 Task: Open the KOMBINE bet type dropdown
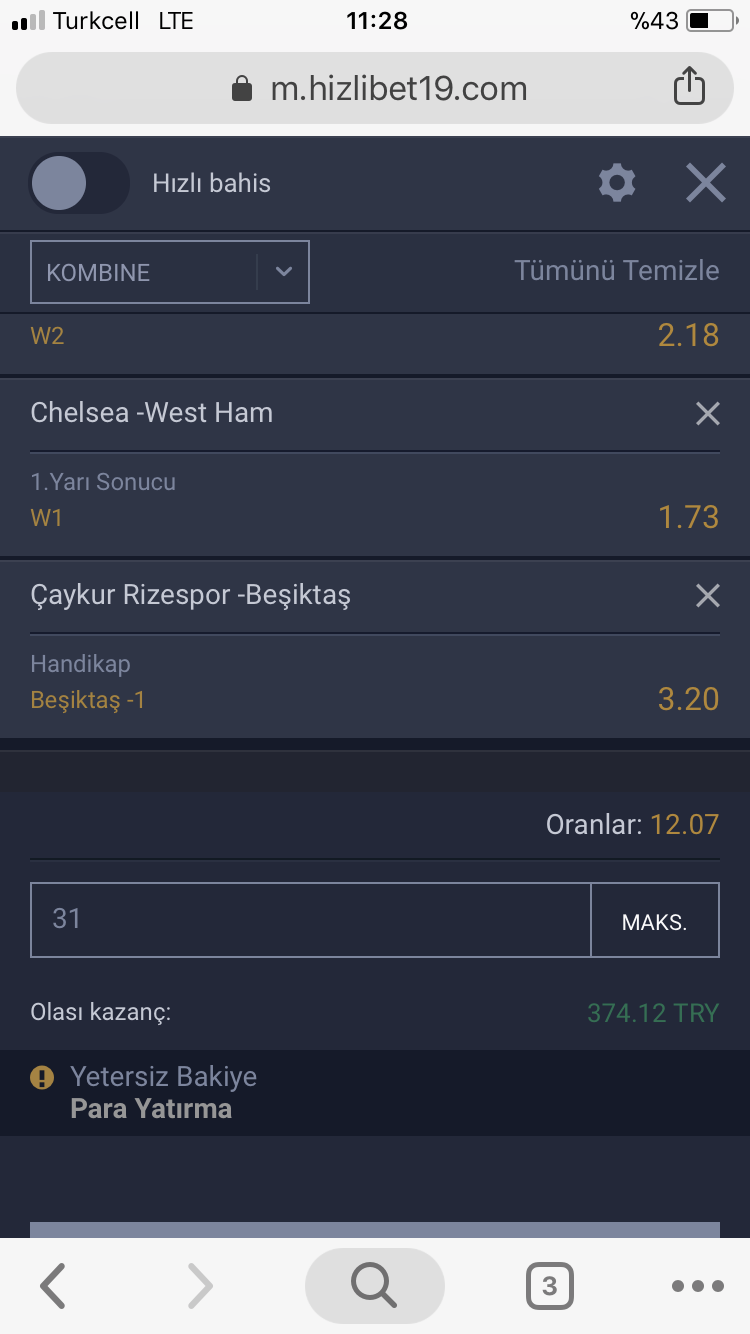tap(170, 272)
